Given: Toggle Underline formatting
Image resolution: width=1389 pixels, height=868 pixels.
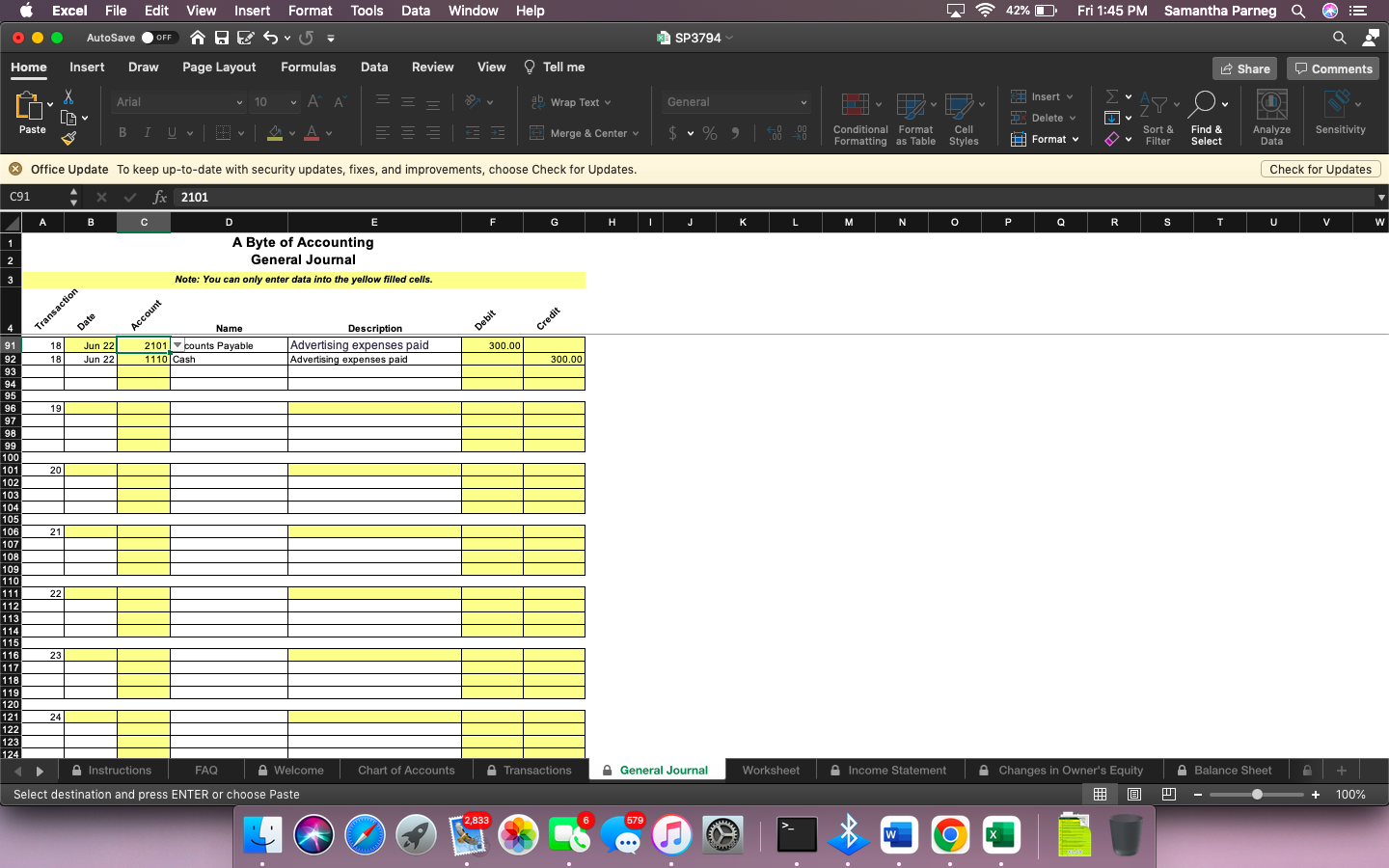Looking at the screenshot, I should (173, 133).
